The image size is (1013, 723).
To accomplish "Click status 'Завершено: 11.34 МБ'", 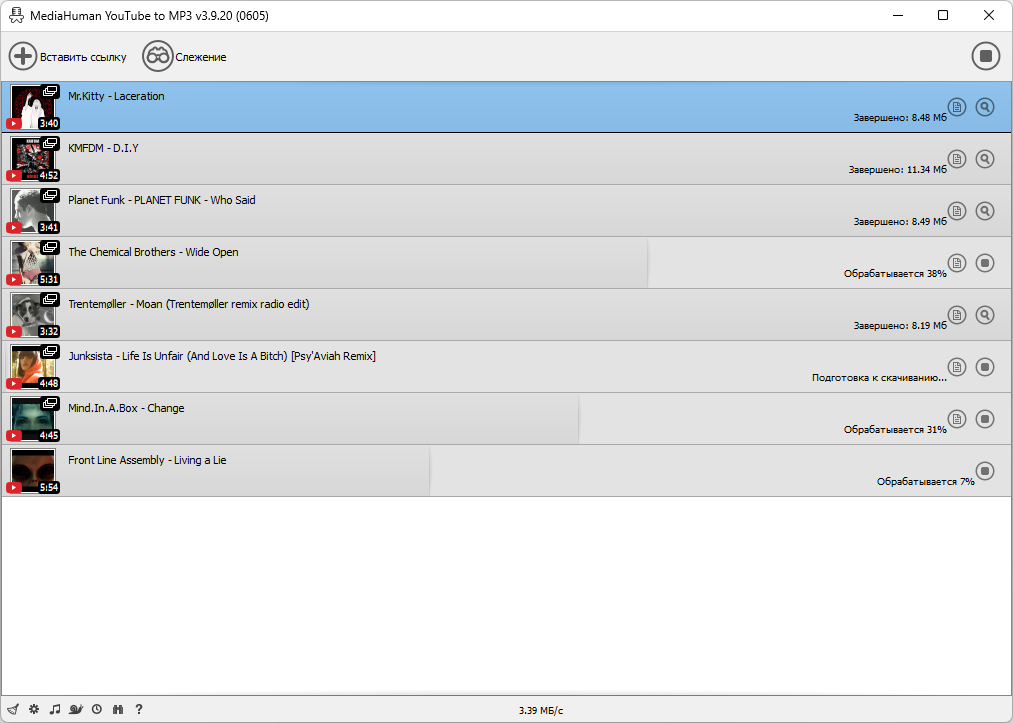I will 897,170.
